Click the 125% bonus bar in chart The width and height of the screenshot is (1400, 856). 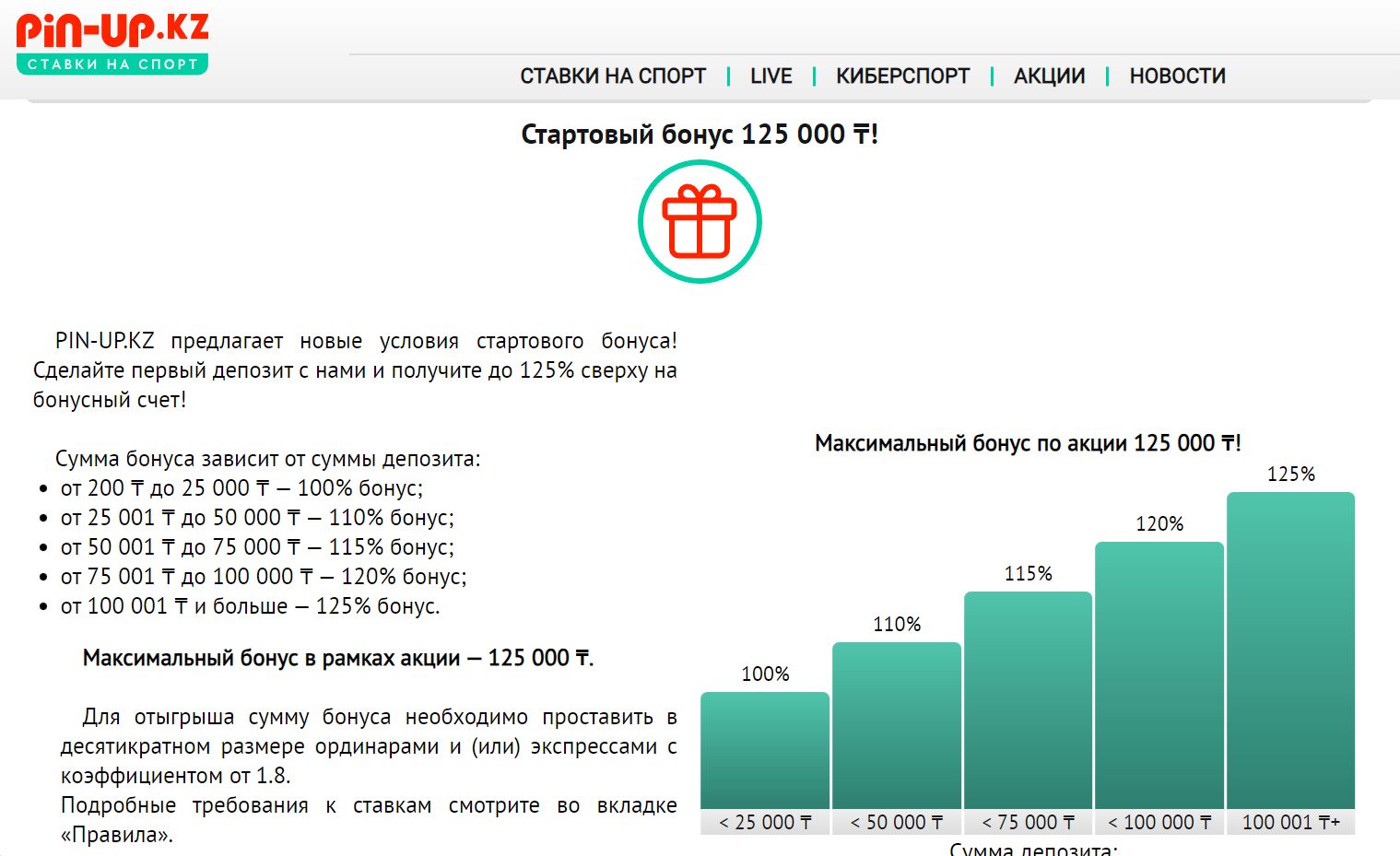point(1290,651)
